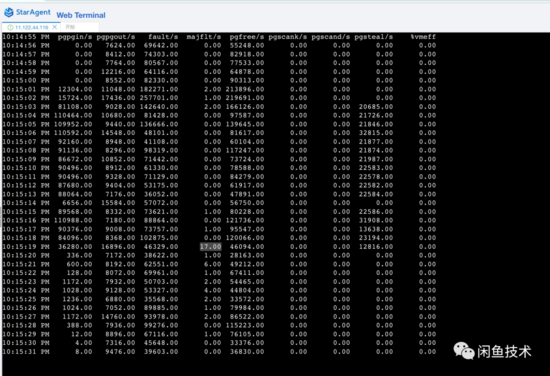Image resolution: width=550 pixels, height=376 pixels.
Task: Click the fault/s column header
Action: [163, 37]
